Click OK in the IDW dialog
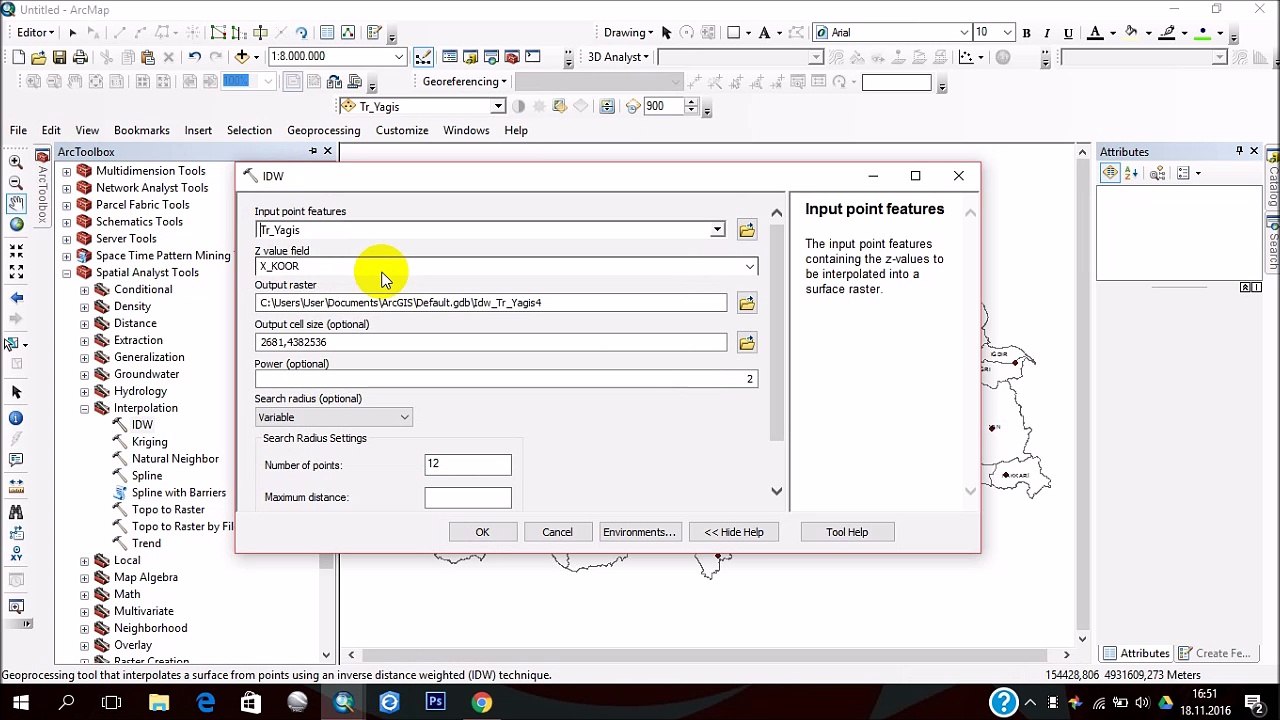The image size is (1280, 720). click(482, 532)
